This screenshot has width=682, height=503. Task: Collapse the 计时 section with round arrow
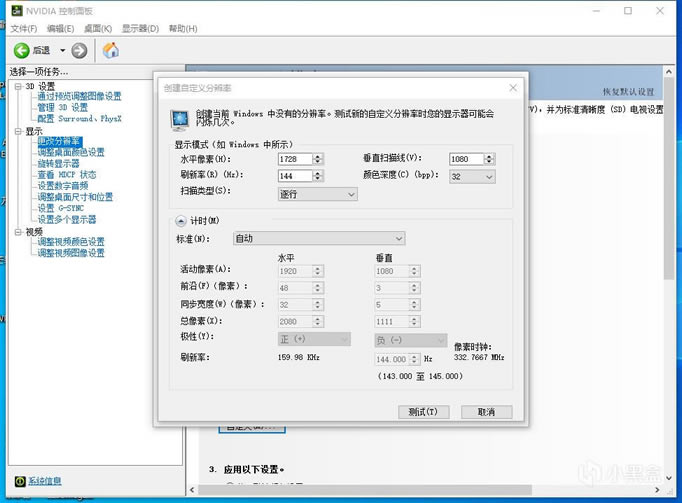[181, 221]
